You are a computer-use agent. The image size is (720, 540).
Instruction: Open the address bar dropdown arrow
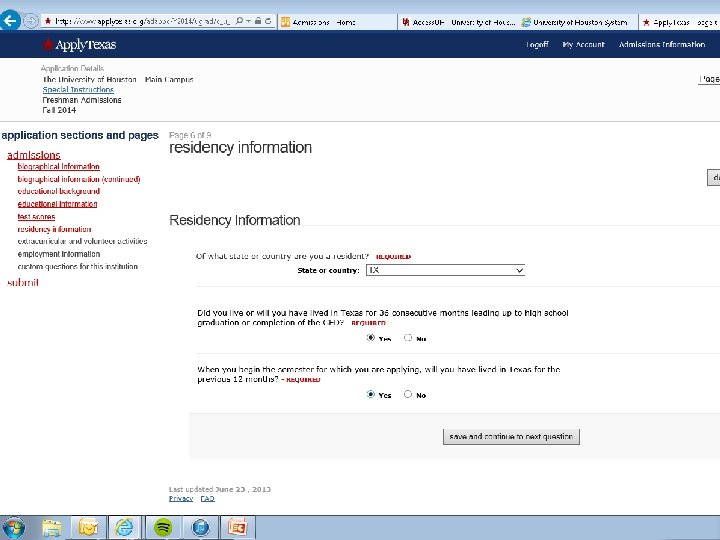248,21
